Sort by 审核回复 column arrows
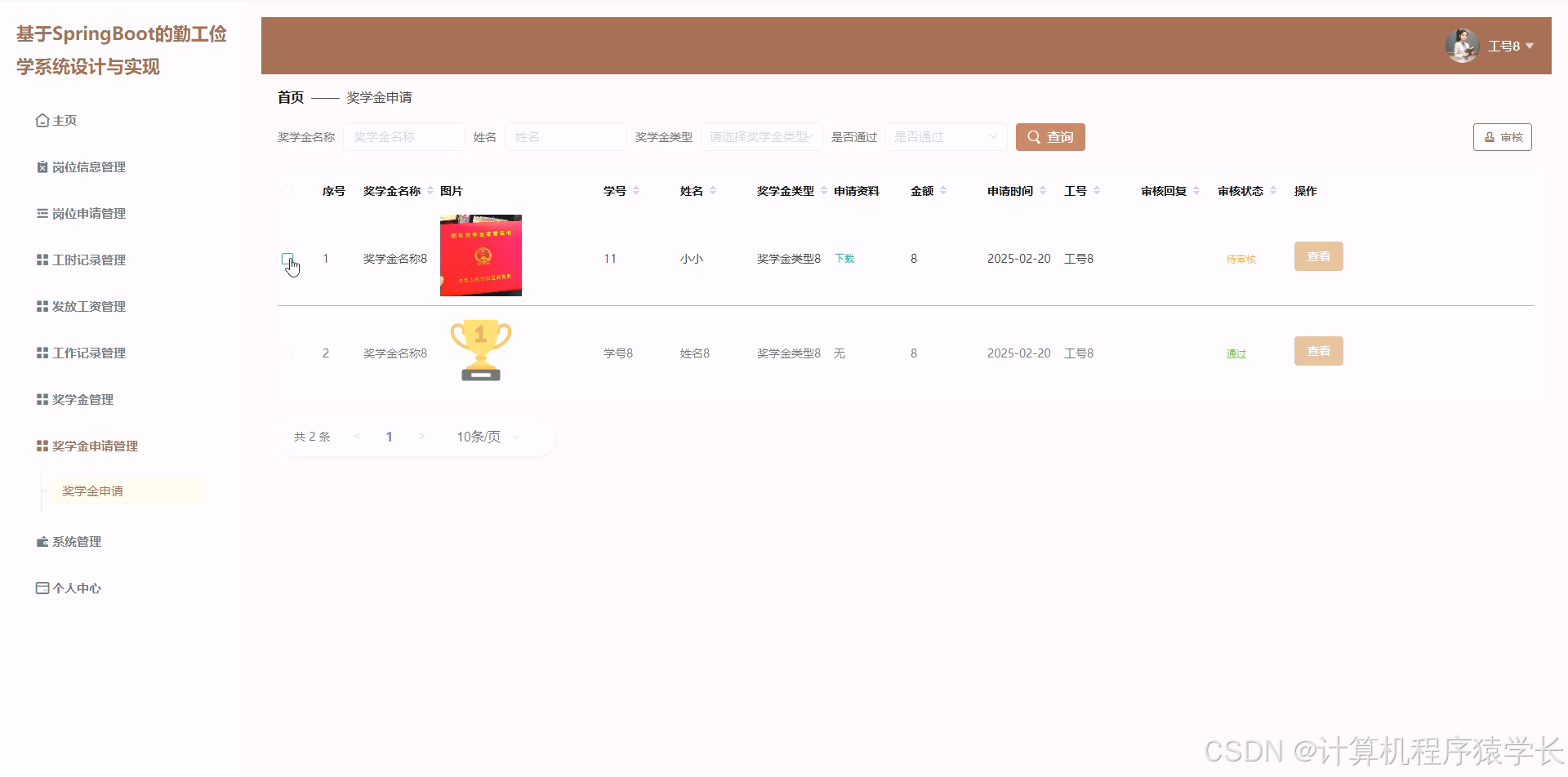This screenshot has height=777, width=1568. point(1196,191)
